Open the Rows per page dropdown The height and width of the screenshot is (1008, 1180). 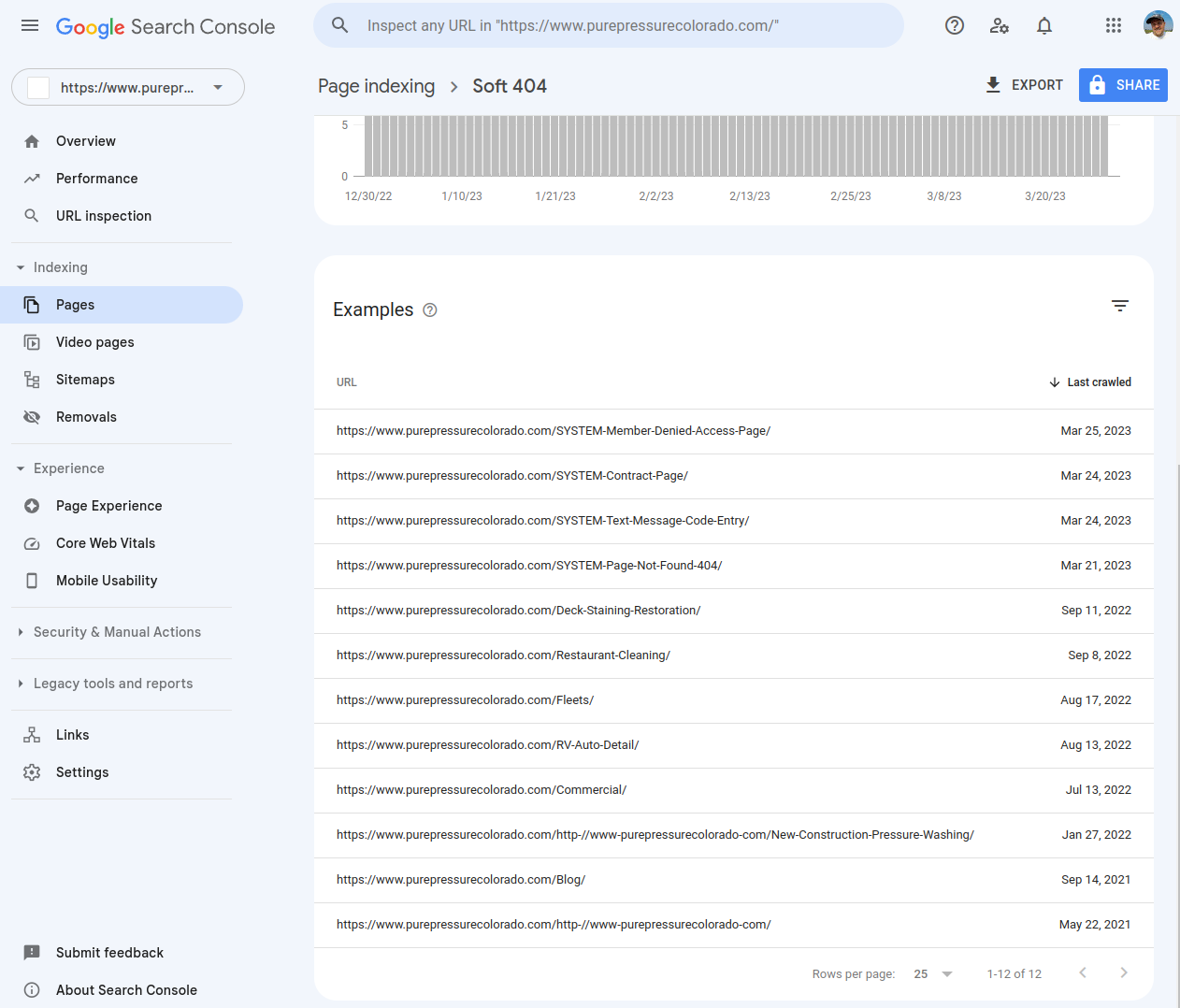click(x=932, y=974)
